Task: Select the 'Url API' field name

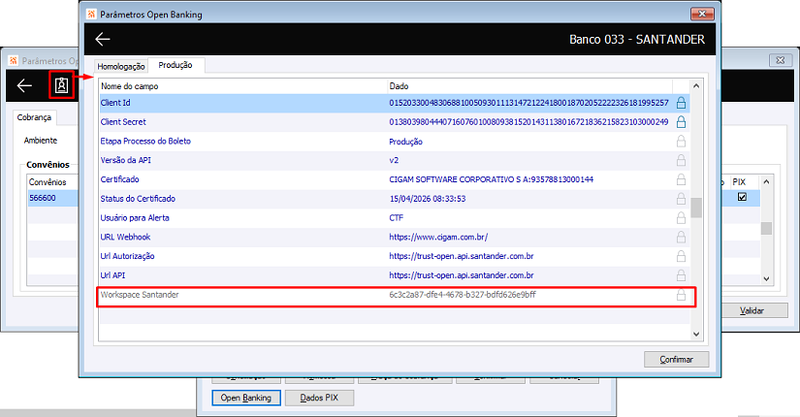Action: tap(113, 275)
